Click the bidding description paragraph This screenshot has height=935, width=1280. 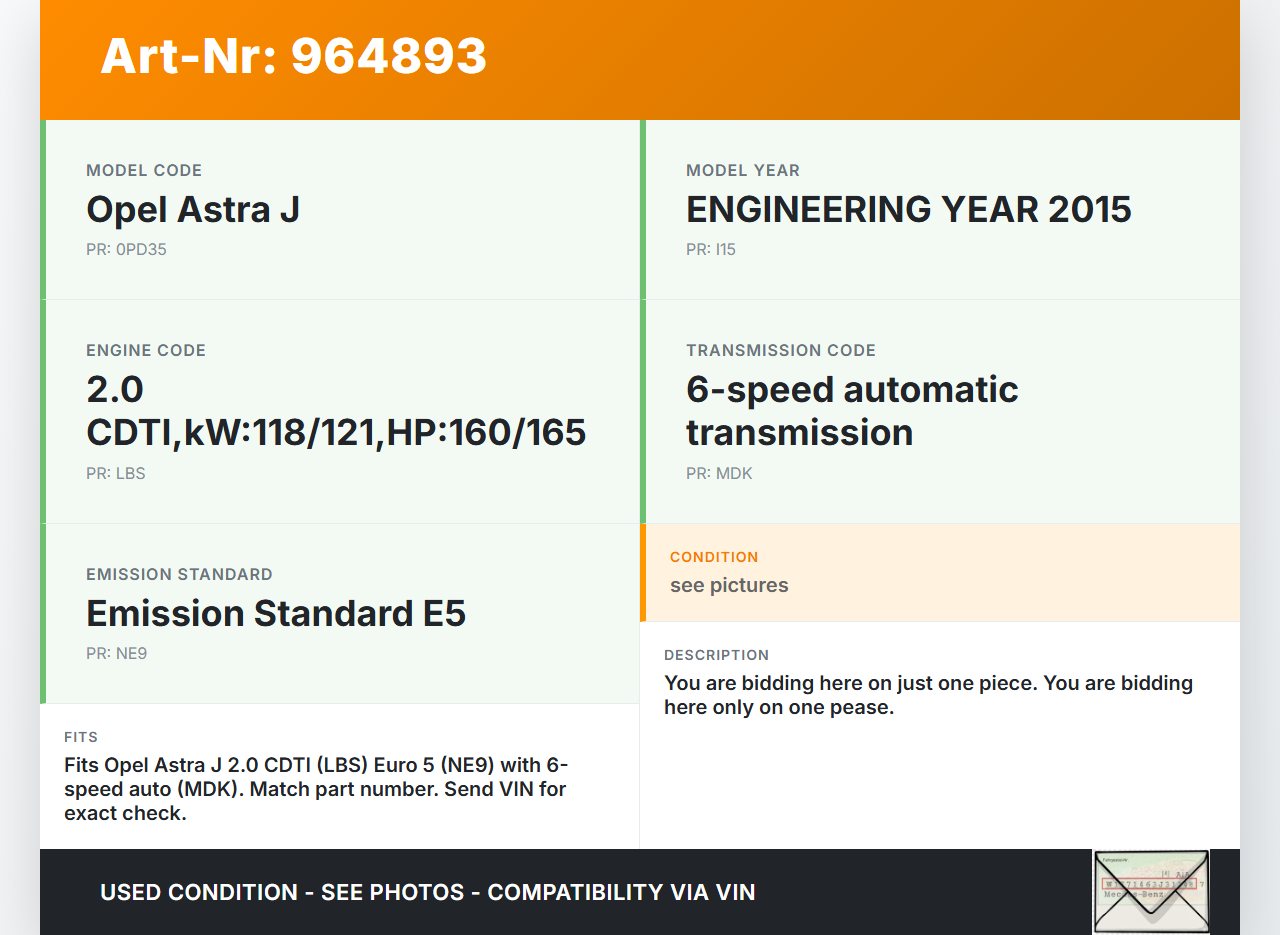coord(927,695)
